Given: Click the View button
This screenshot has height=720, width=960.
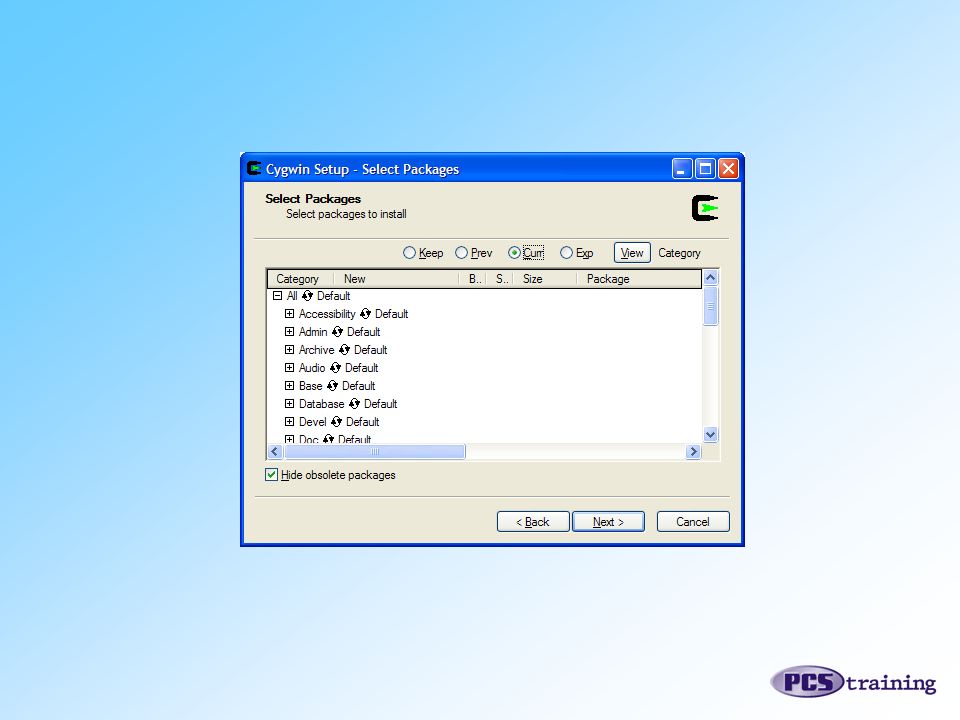Looking at the screenshot, I should [632, 253].
